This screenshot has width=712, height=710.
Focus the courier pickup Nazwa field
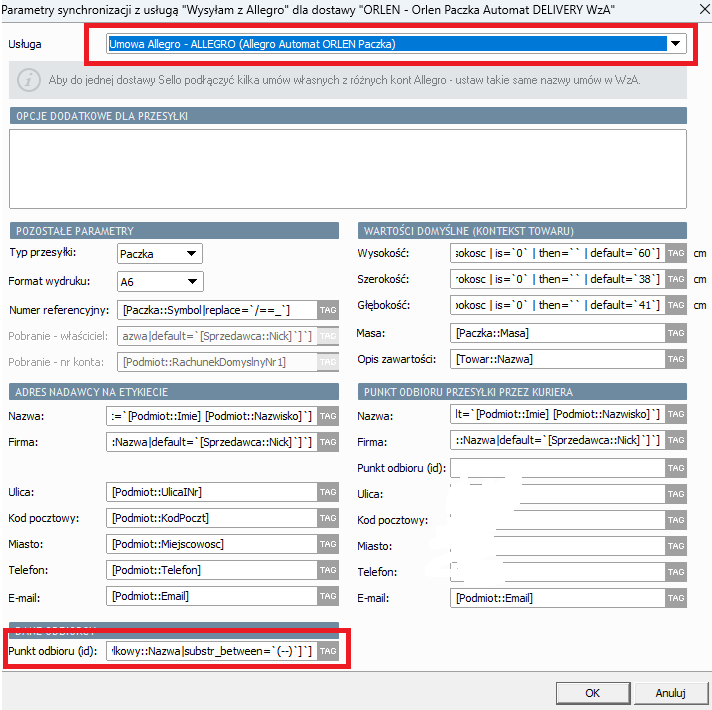[558, 414]
